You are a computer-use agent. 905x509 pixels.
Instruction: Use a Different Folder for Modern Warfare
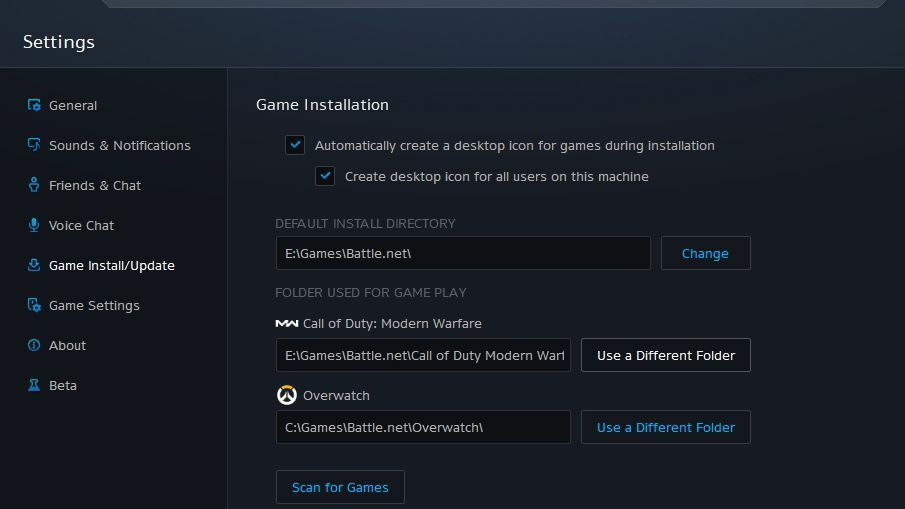pyautogui.click(x=665, y=355)
